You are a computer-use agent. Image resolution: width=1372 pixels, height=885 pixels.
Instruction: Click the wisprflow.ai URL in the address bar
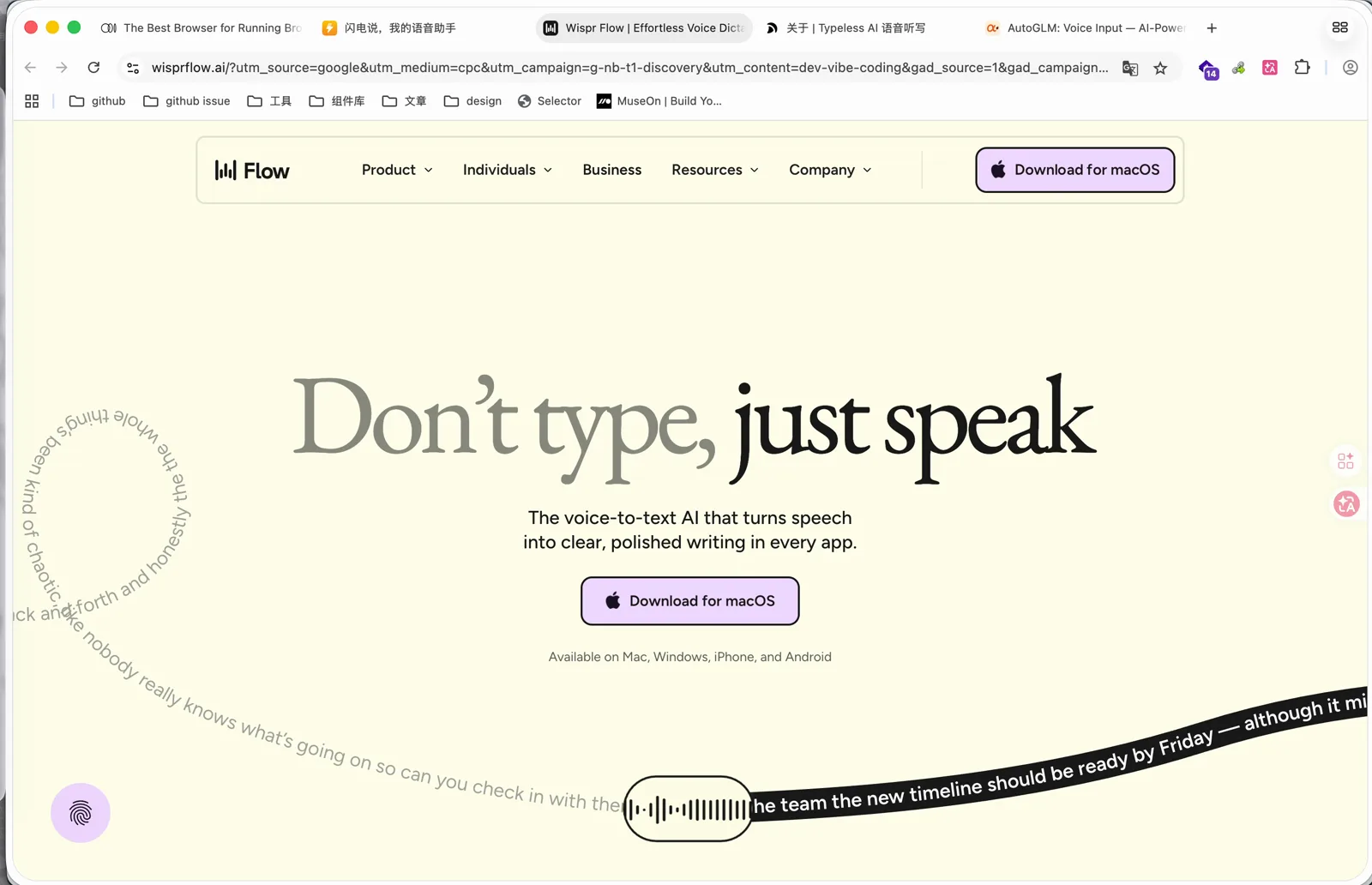tap(629, 68)
